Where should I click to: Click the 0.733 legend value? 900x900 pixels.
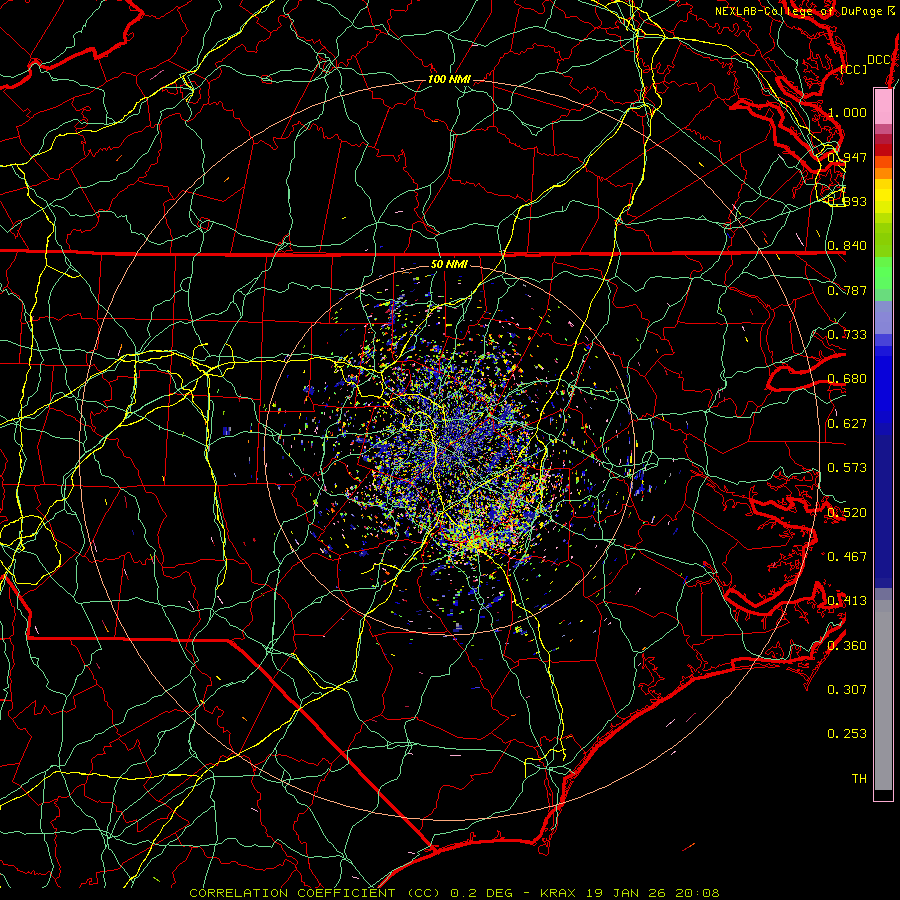(x=847, y=335)
